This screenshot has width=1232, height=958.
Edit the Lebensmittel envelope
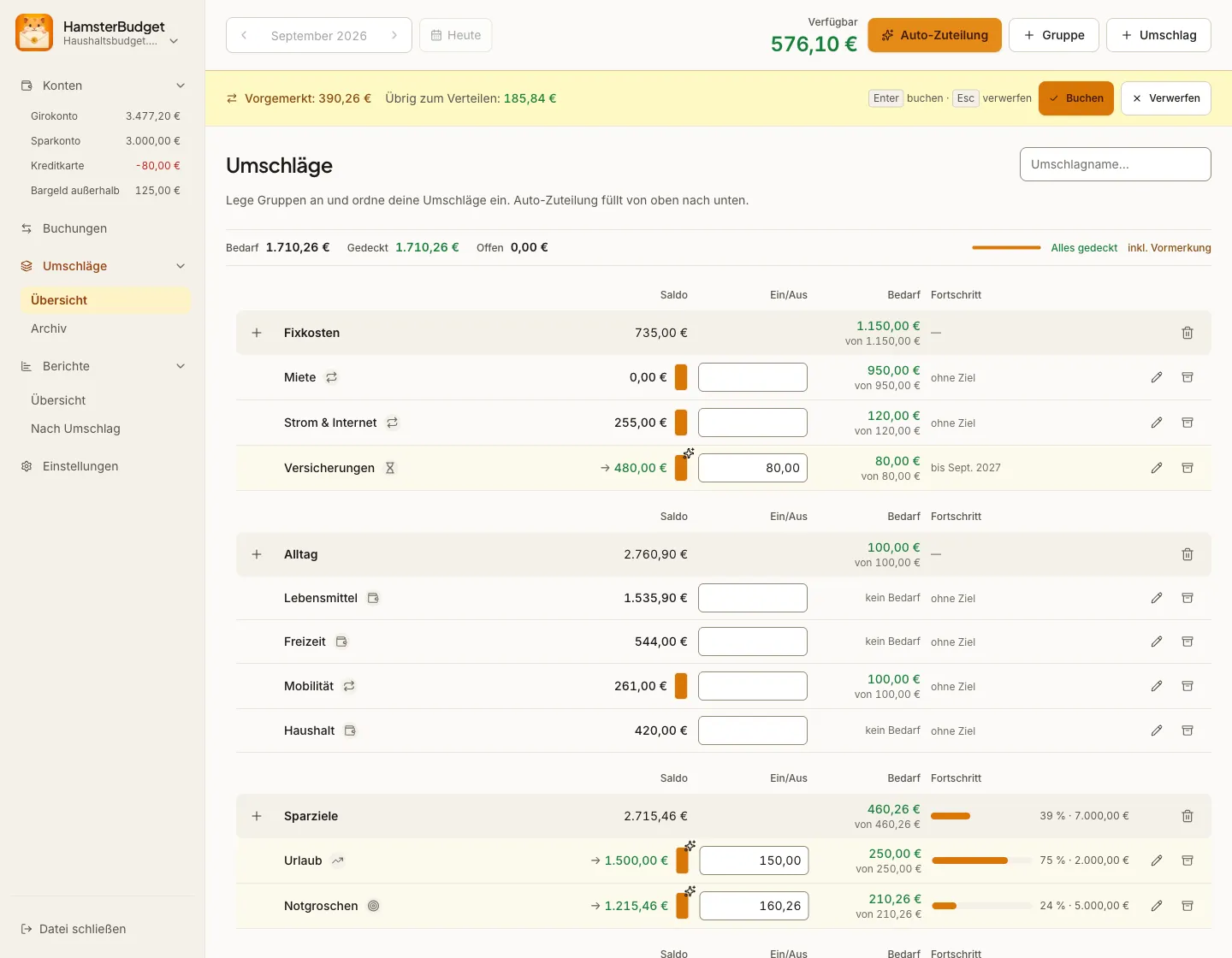(x=1157, y=598)
